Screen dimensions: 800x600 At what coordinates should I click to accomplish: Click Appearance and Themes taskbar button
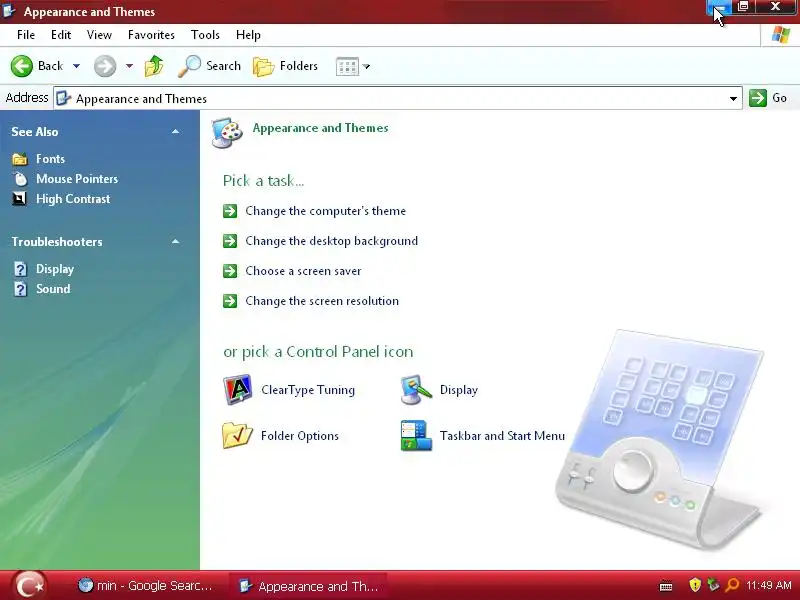point(309,586)
